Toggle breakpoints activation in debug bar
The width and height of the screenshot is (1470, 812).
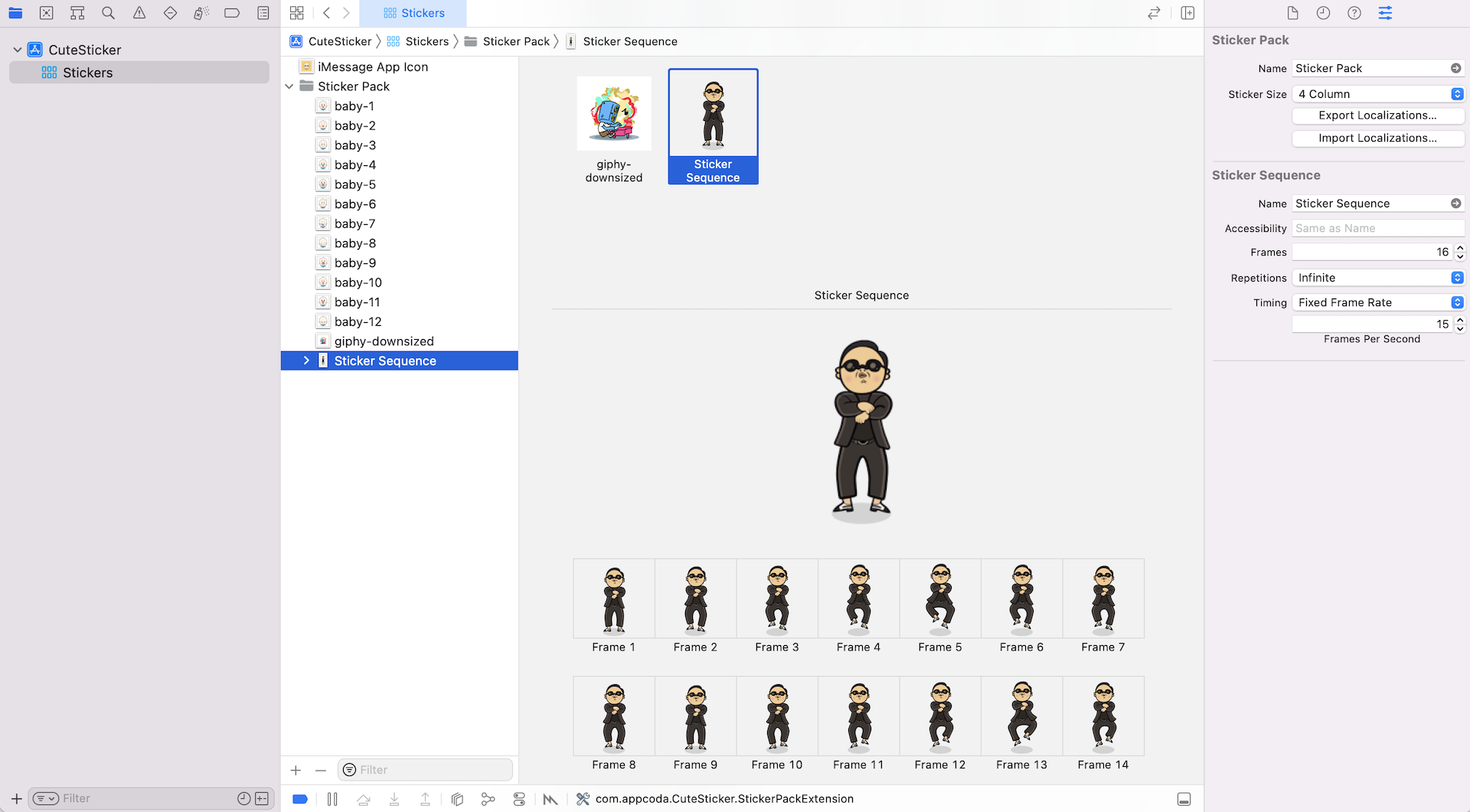click(x=300, y=799)
